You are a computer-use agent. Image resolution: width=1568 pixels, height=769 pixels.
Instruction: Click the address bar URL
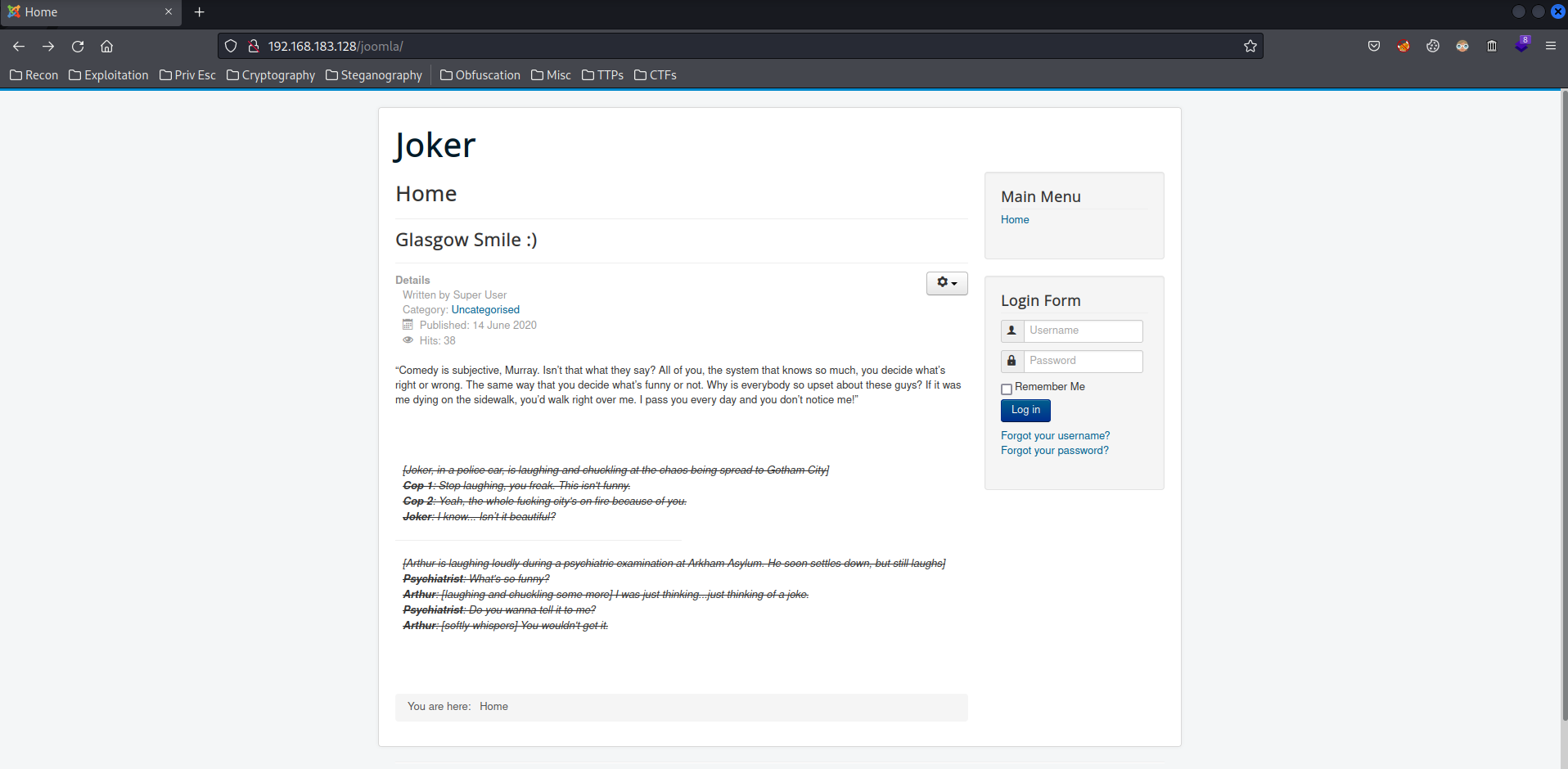coord(336,47)
